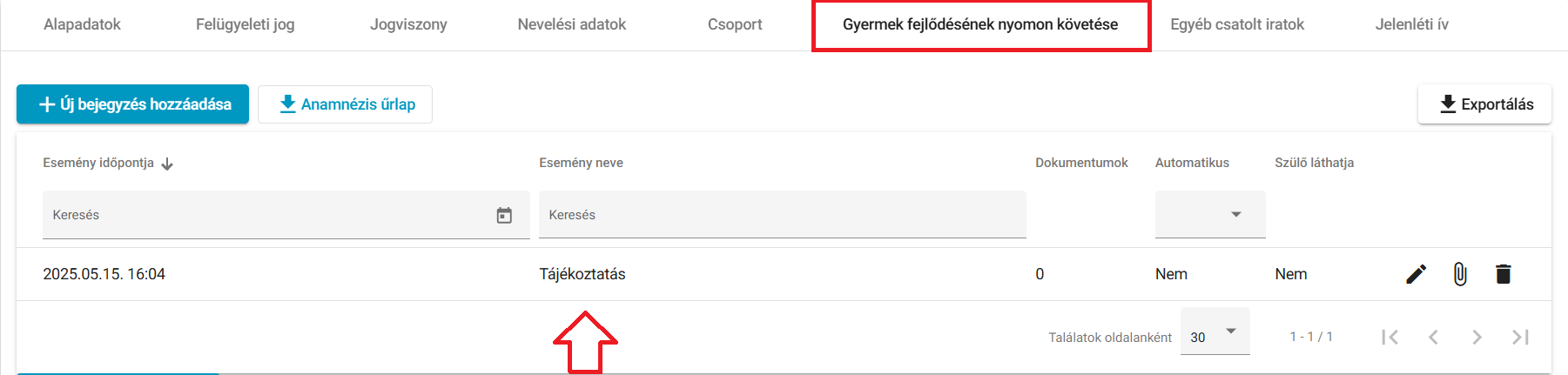Viewport: 1568px width, 375px height.
Task: Select the Nevelési adatok tab
Action: coord(572,24)
